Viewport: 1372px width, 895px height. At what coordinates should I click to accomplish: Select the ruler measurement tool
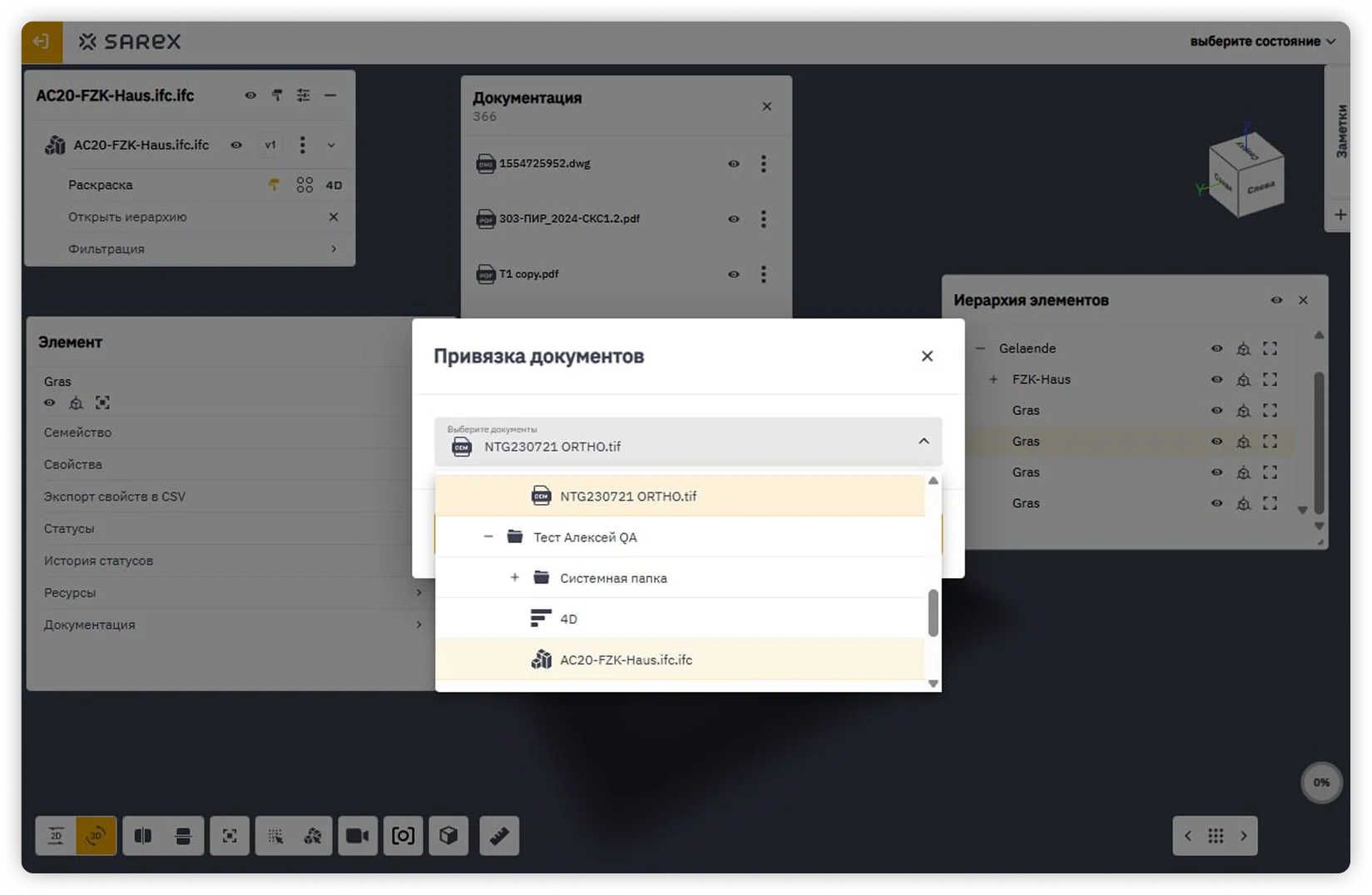pyautogui.click(x=499, y=835)
